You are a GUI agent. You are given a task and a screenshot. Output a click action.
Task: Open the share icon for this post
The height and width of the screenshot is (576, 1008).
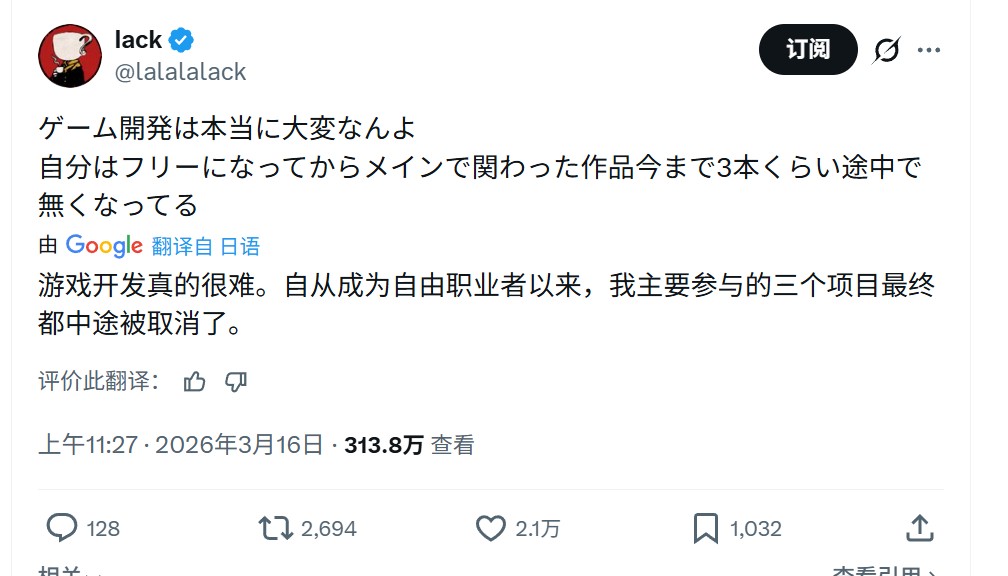919,528
